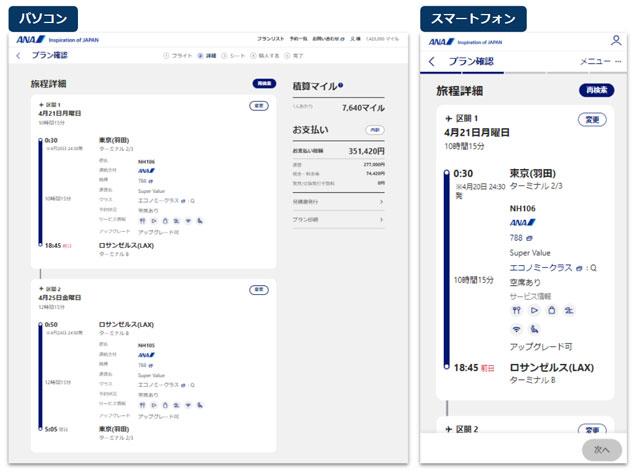This screenshot has height=471, width=640.
Task: Click the meal service icon in smartphone view
Action: 517,311
